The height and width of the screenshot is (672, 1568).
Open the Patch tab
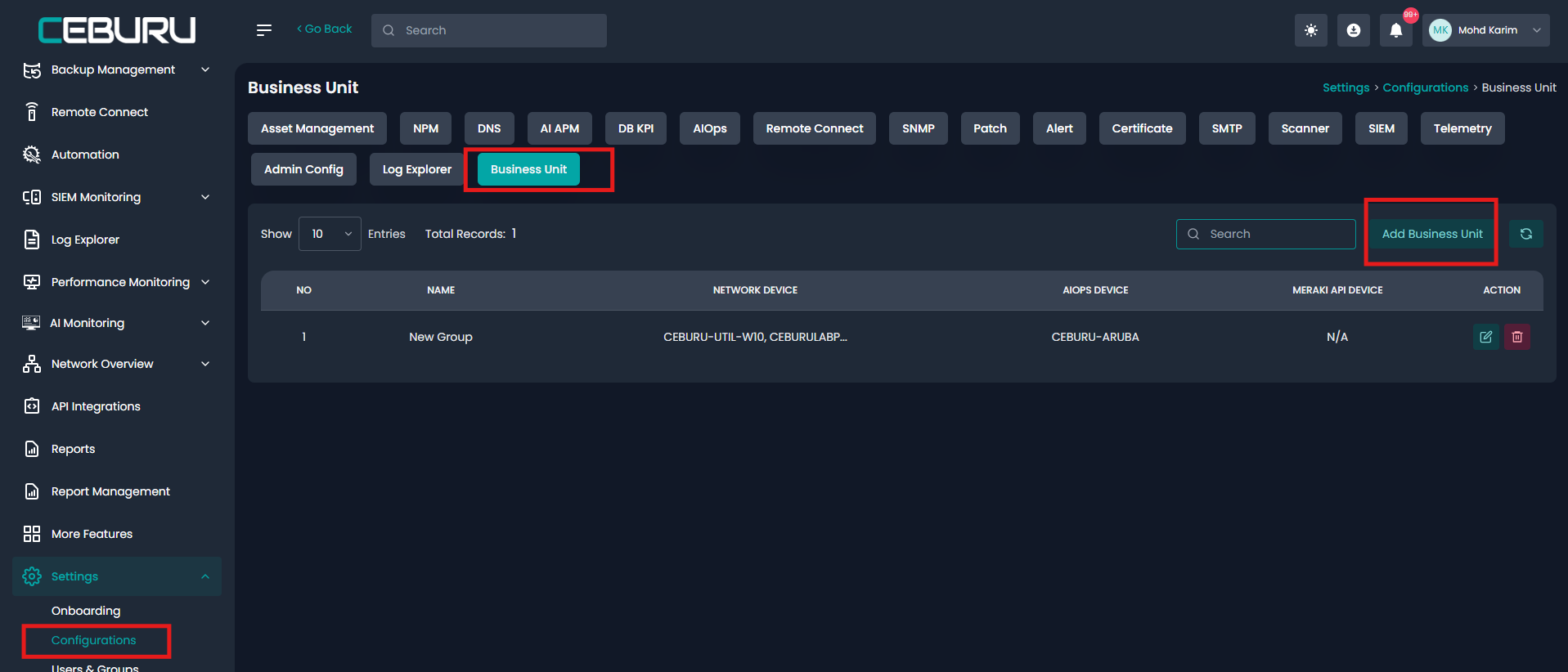pos(990,128)
